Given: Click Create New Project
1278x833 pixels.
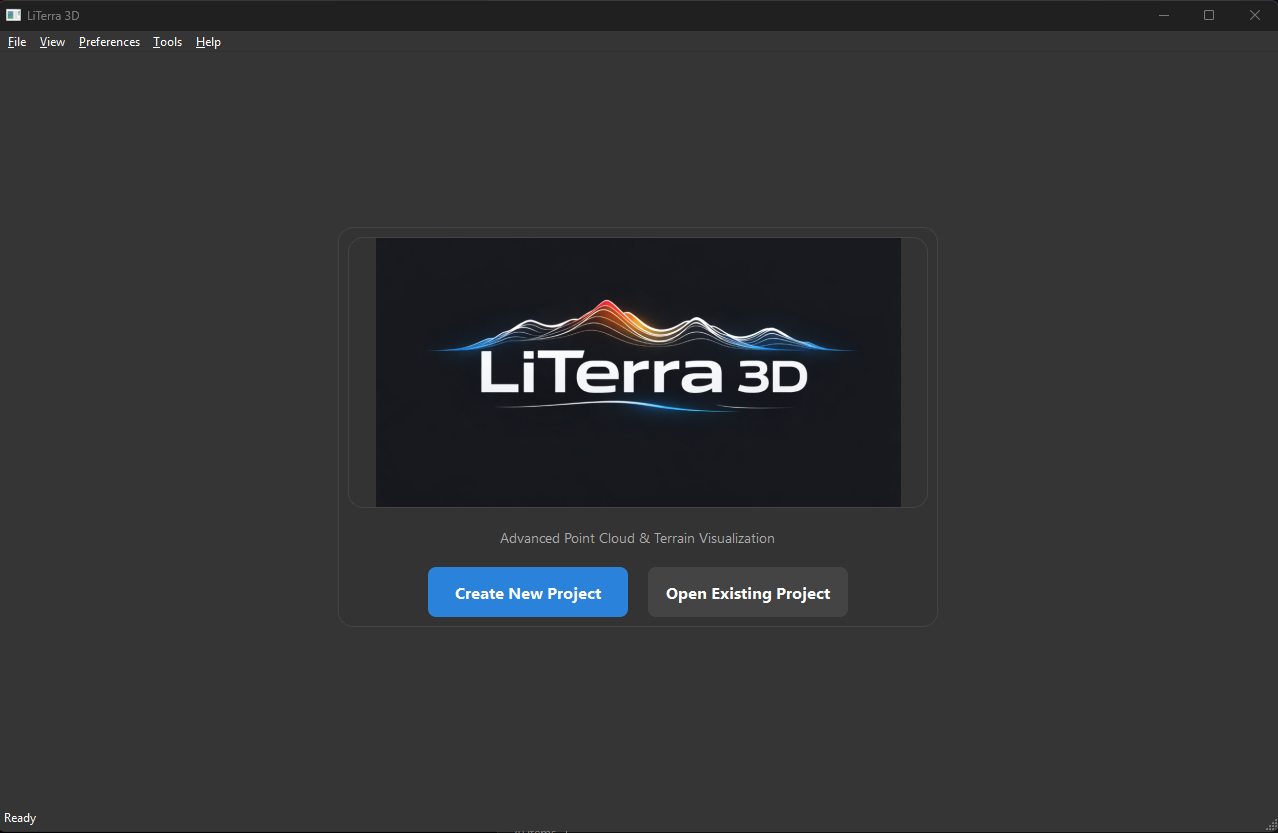Looking at the screenshot, I should coord(527,591).
